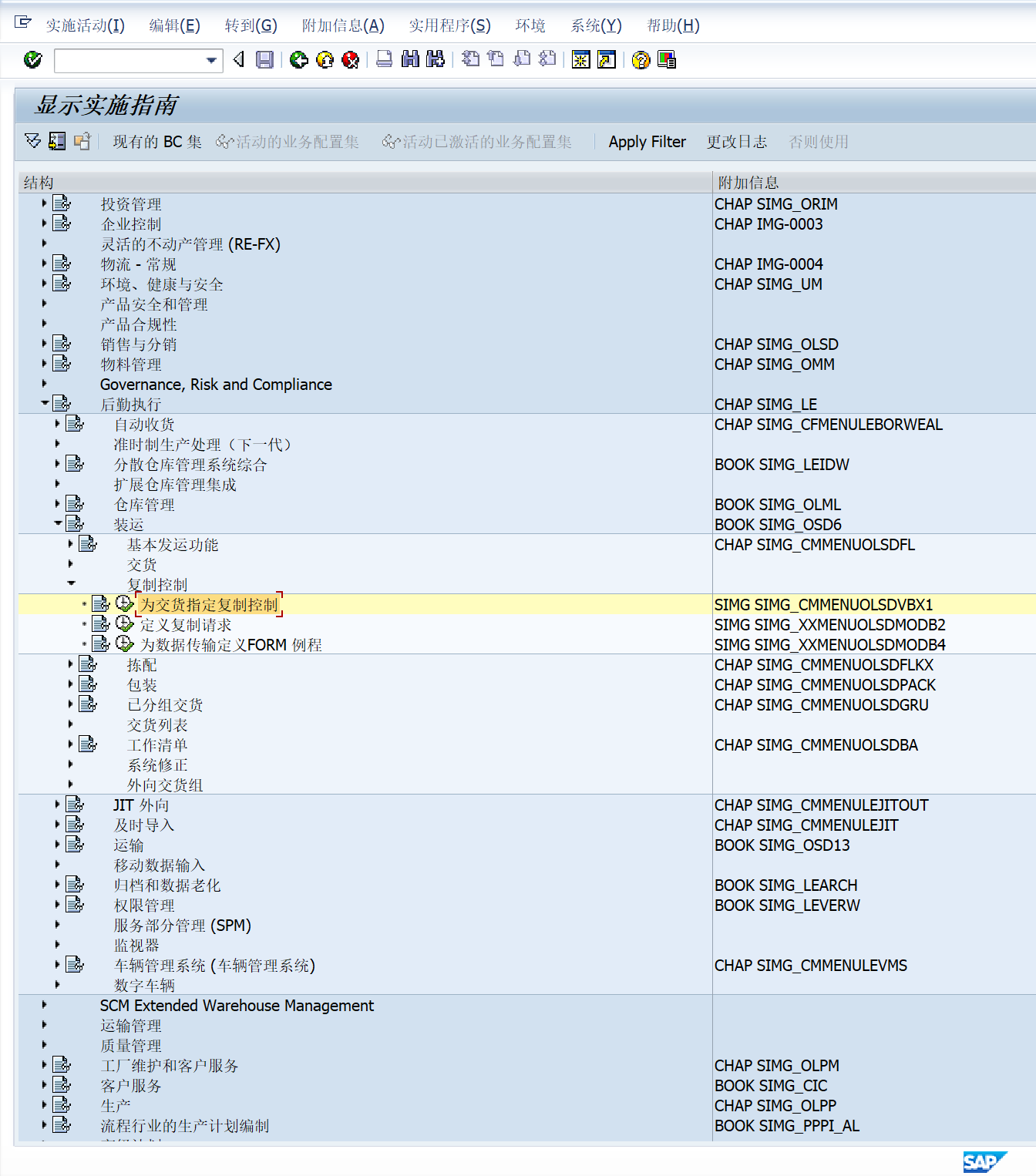Click the customize local layout icon
This screenshot has height=1176, width=1036.
(x=667, y=60)
